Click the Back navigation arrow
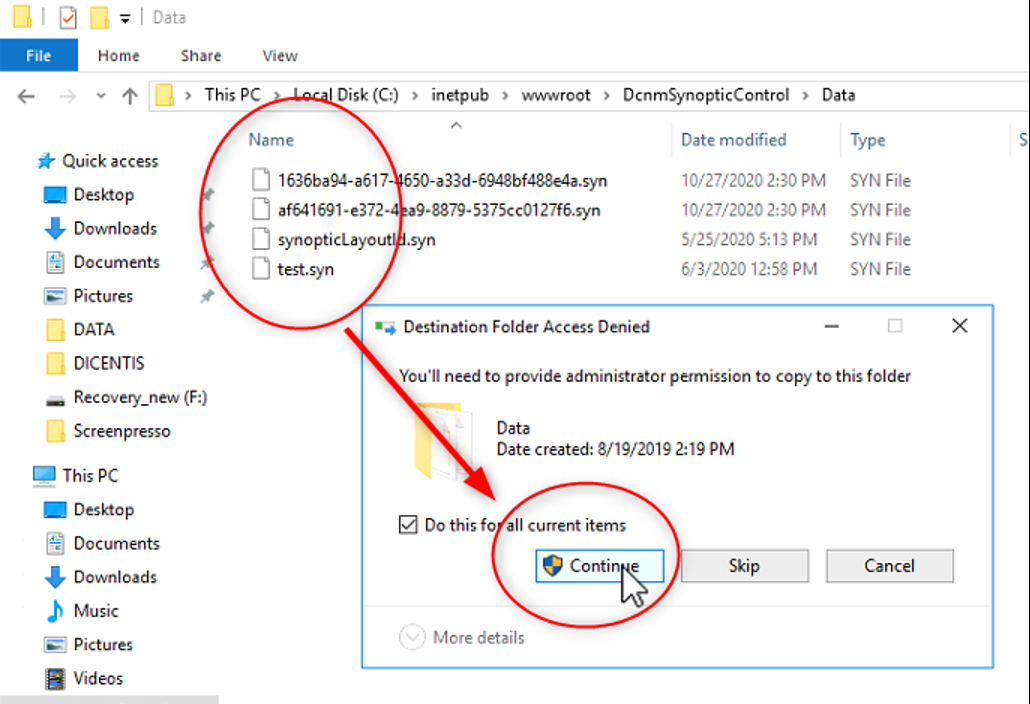Screen dimensions: 1030x704 pos(26,97)
